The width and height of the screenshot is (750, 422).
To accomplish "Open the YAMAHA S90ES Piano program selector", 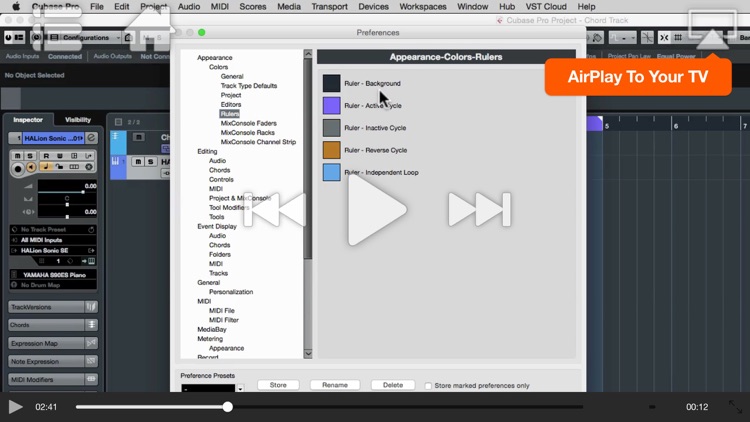I will (x=53, y=275).
